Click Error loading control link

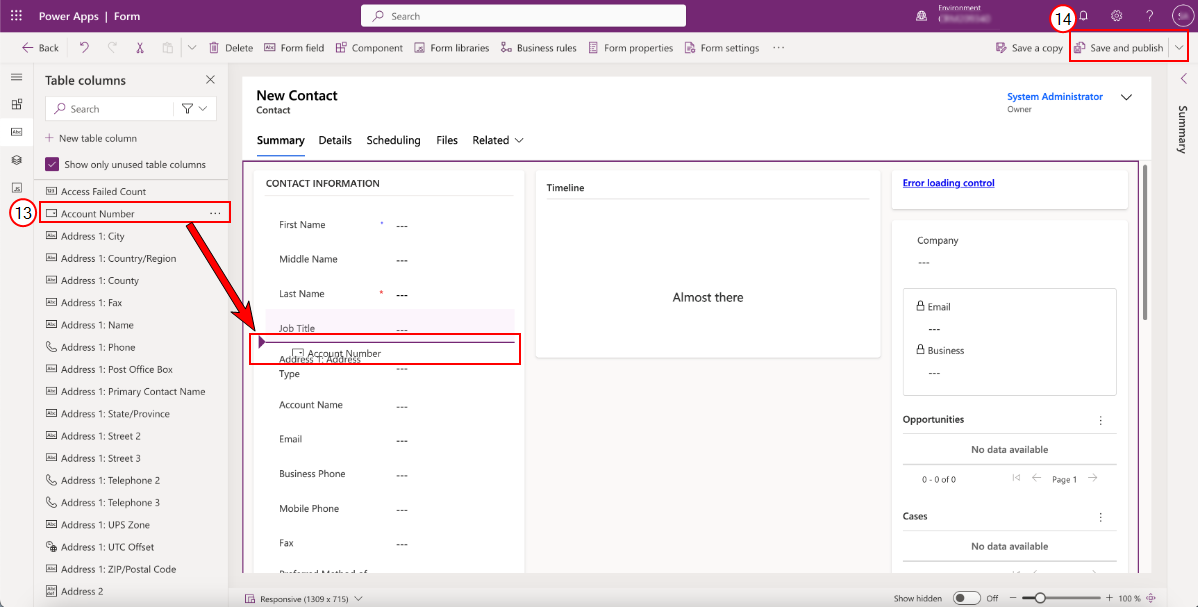click(x=948, y=183)
